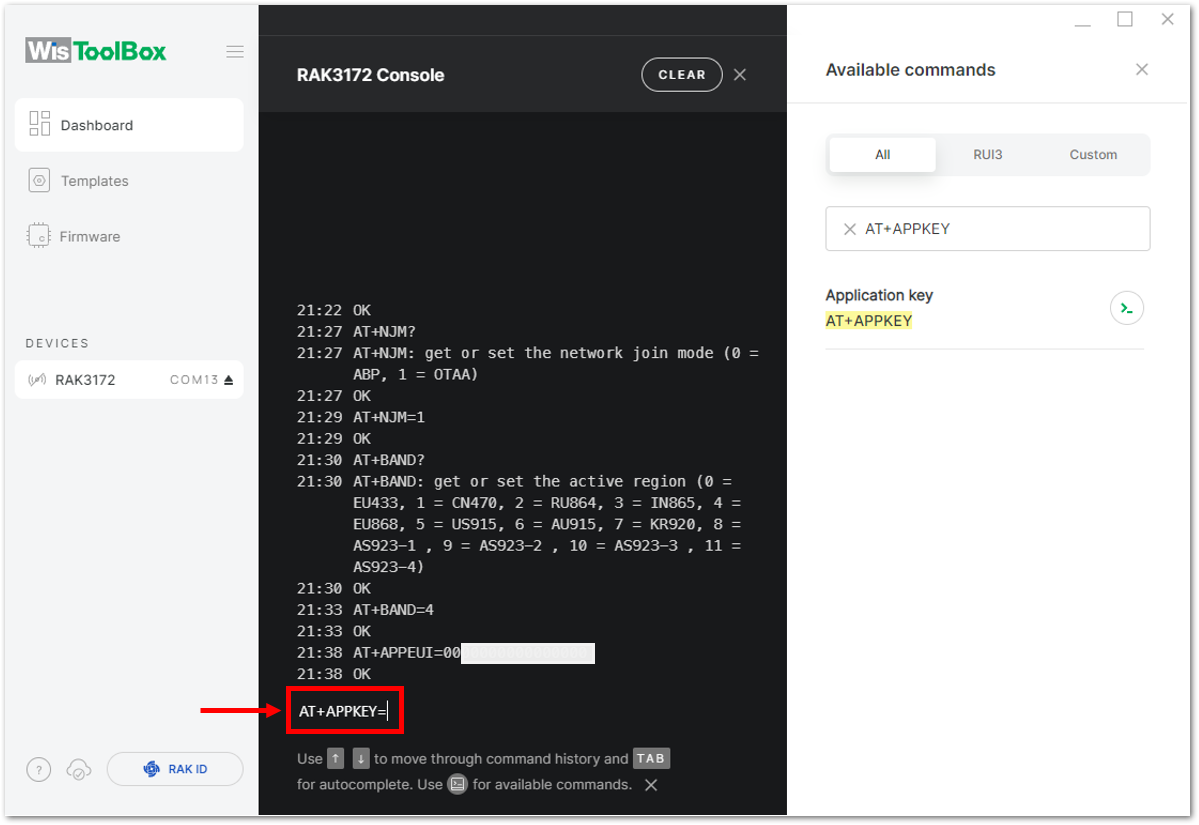Click the WisToolBox logo
Image resolution: width=1199 pixels, height=825 pixels.
(x=96, y=51)
